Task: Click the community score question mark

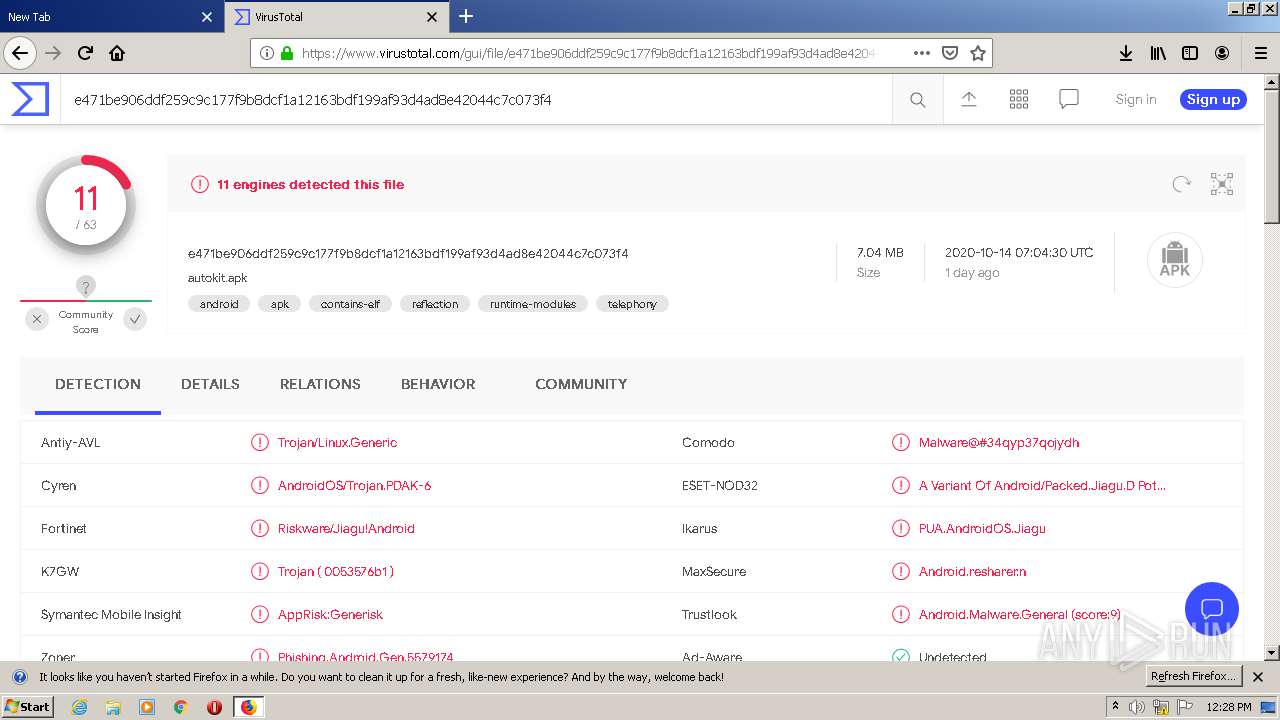Action: pos(86,287)
